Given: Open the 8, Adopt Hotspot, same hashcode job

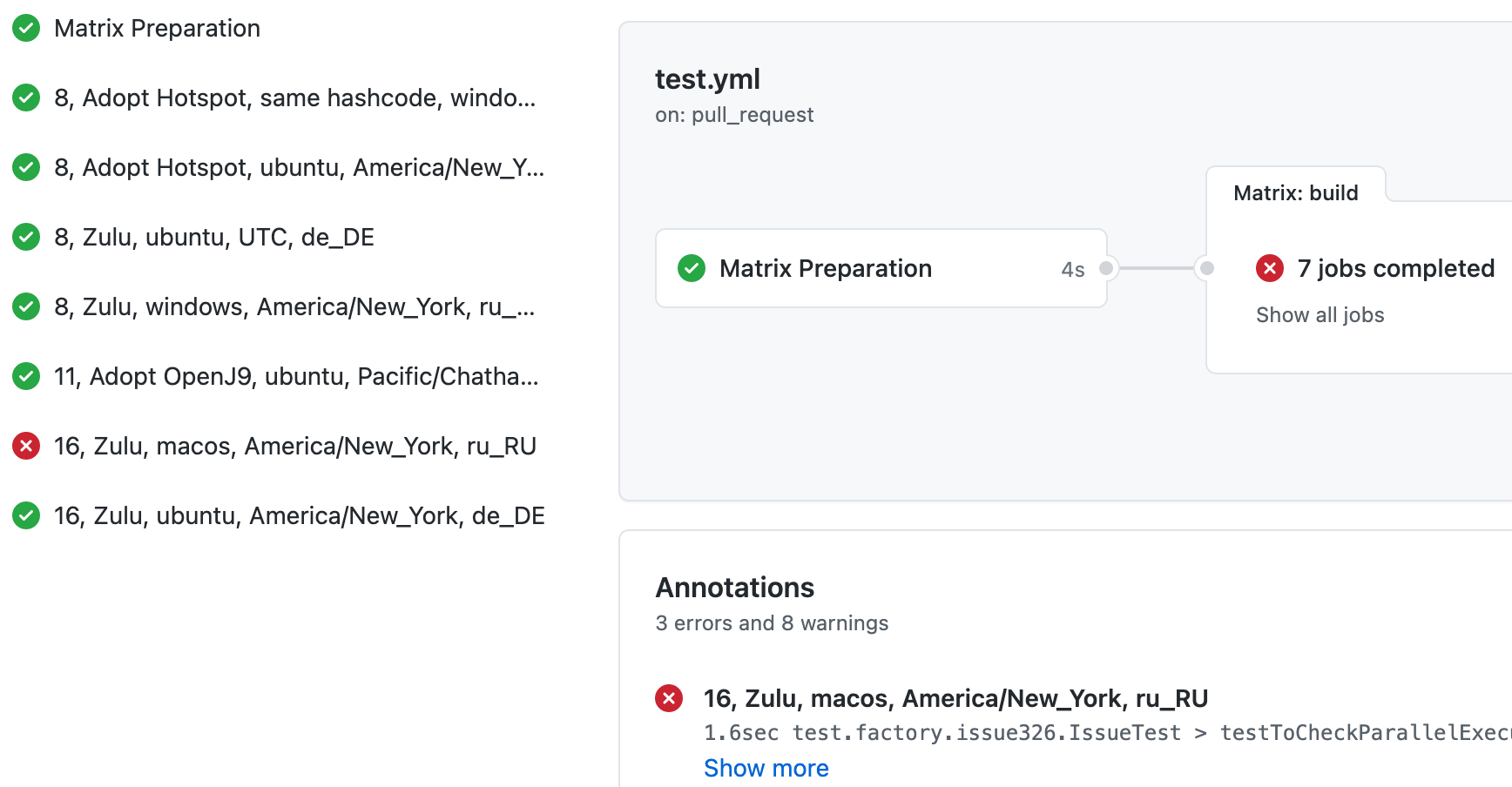Looking at the screenshot, I should point(294,98).
